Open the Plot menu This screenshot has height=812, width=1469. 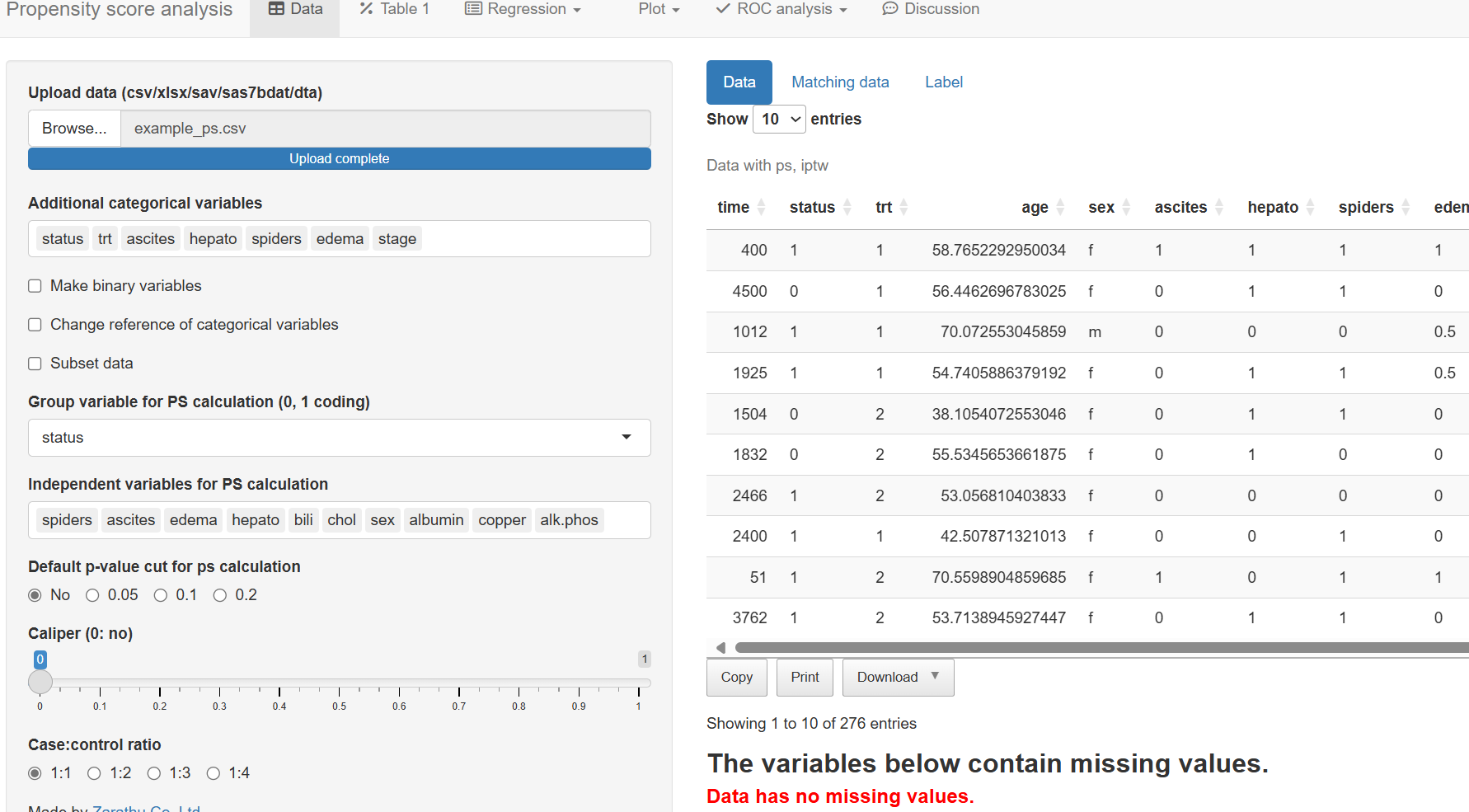[x=658, y=9]
